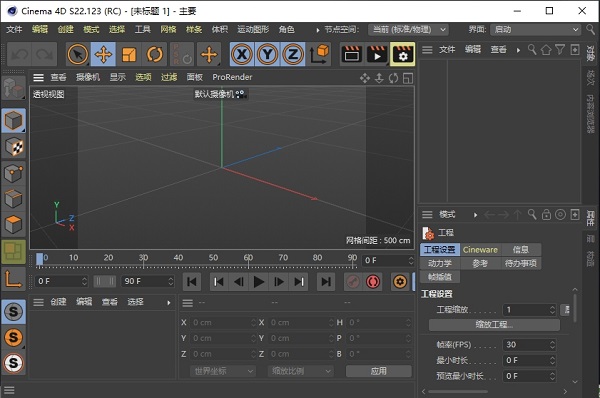Jump to the end of animation
This screenshot has height=398, width=600.
click(x=326, y=282)
